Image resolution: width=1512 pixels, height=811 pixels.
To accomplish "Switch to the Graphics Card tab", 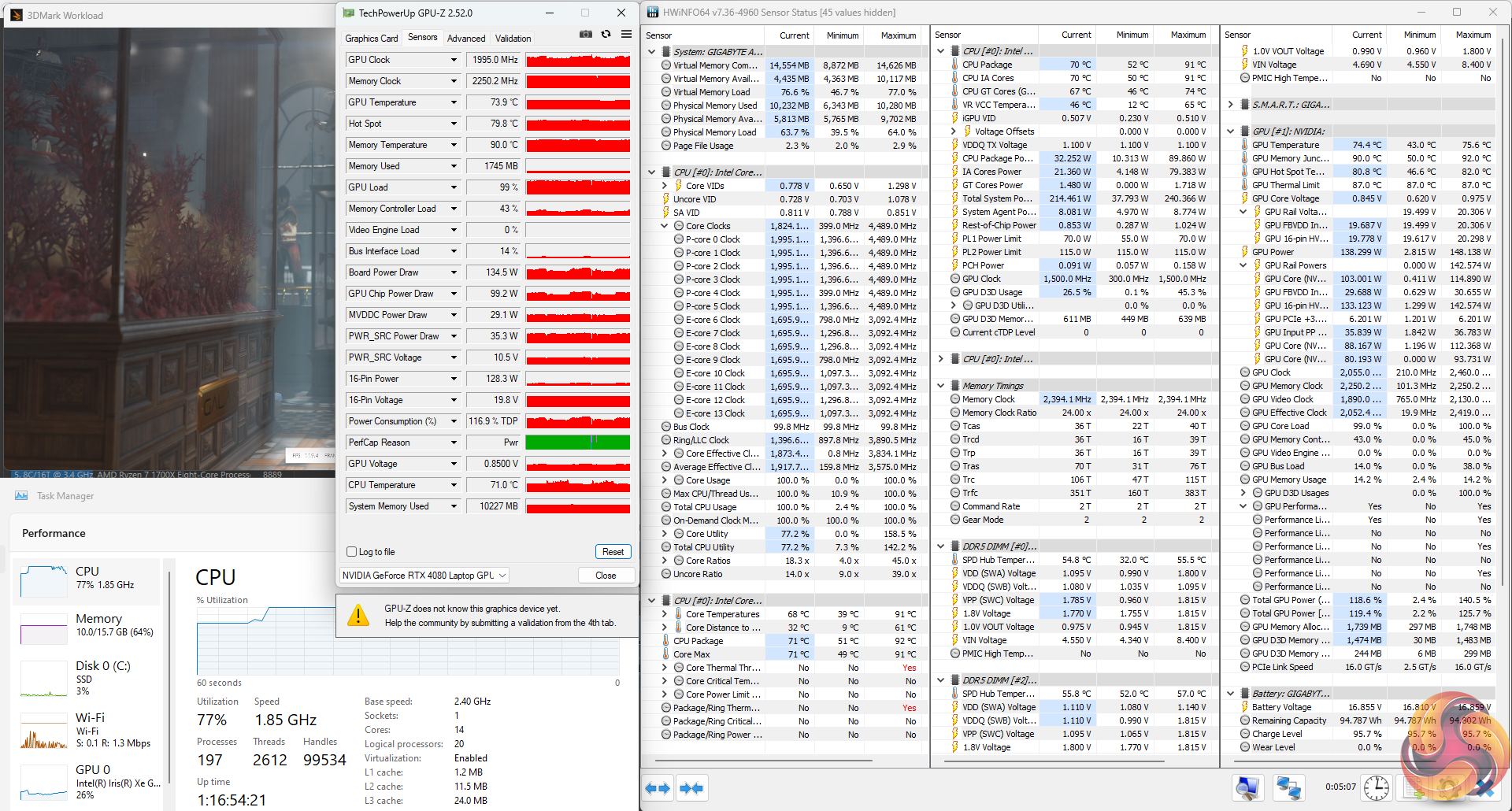I will (x=371, y=39).
